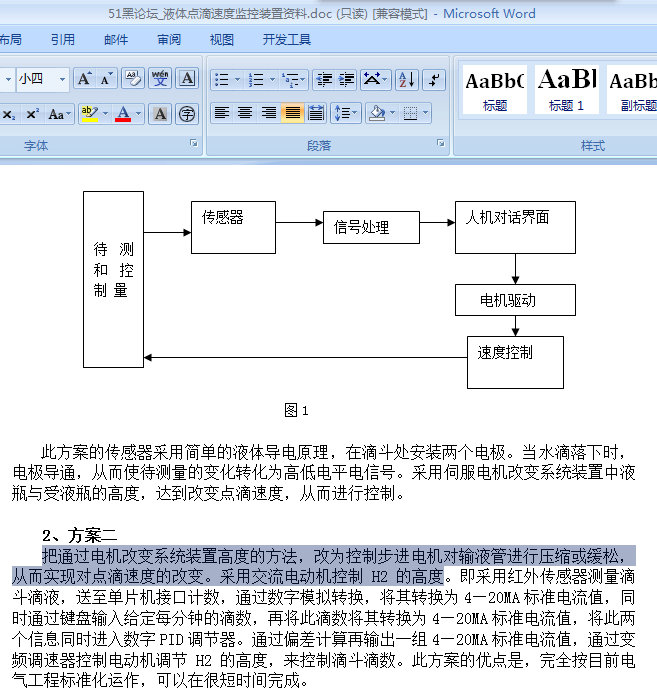This screenshot has width=657, height=691.
Task: Switch to the 审阅 tab
Action: [169, 40]
